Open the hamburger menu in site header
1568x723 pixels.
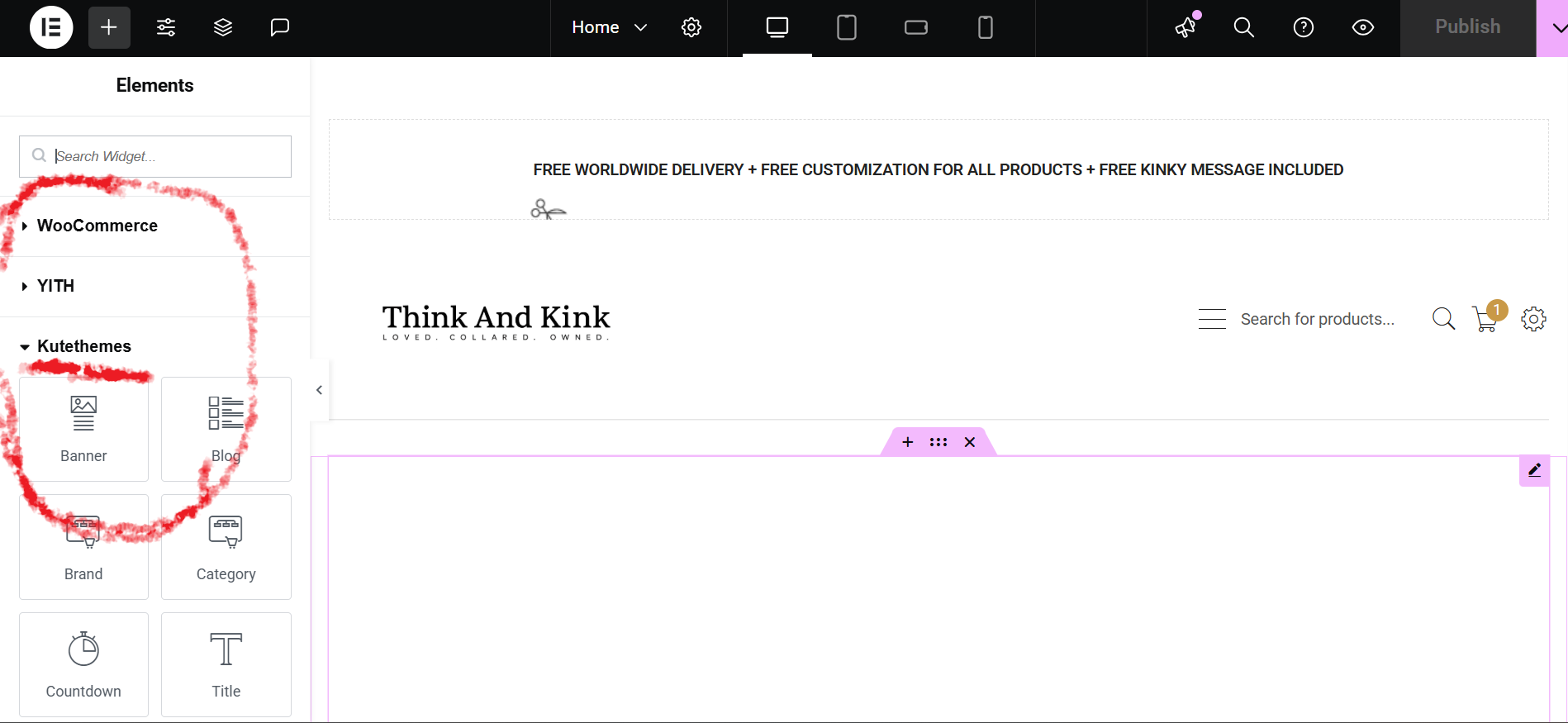point(1212,319)
